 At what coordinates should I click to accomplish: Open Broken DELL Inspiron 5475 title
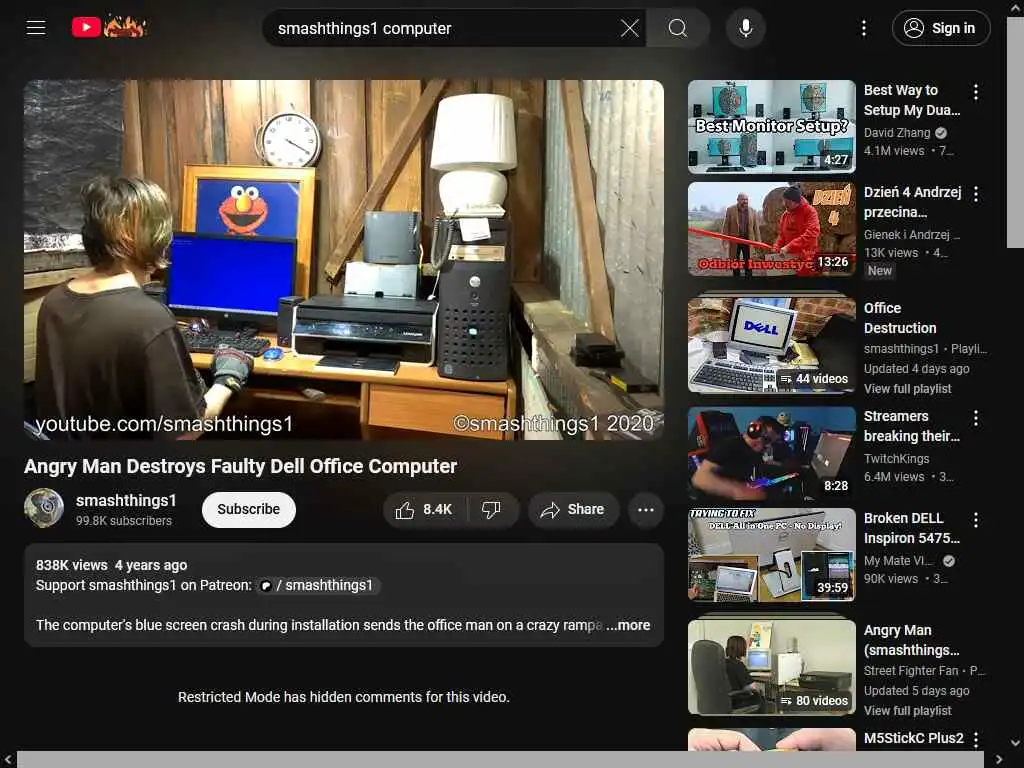point(912,528)
